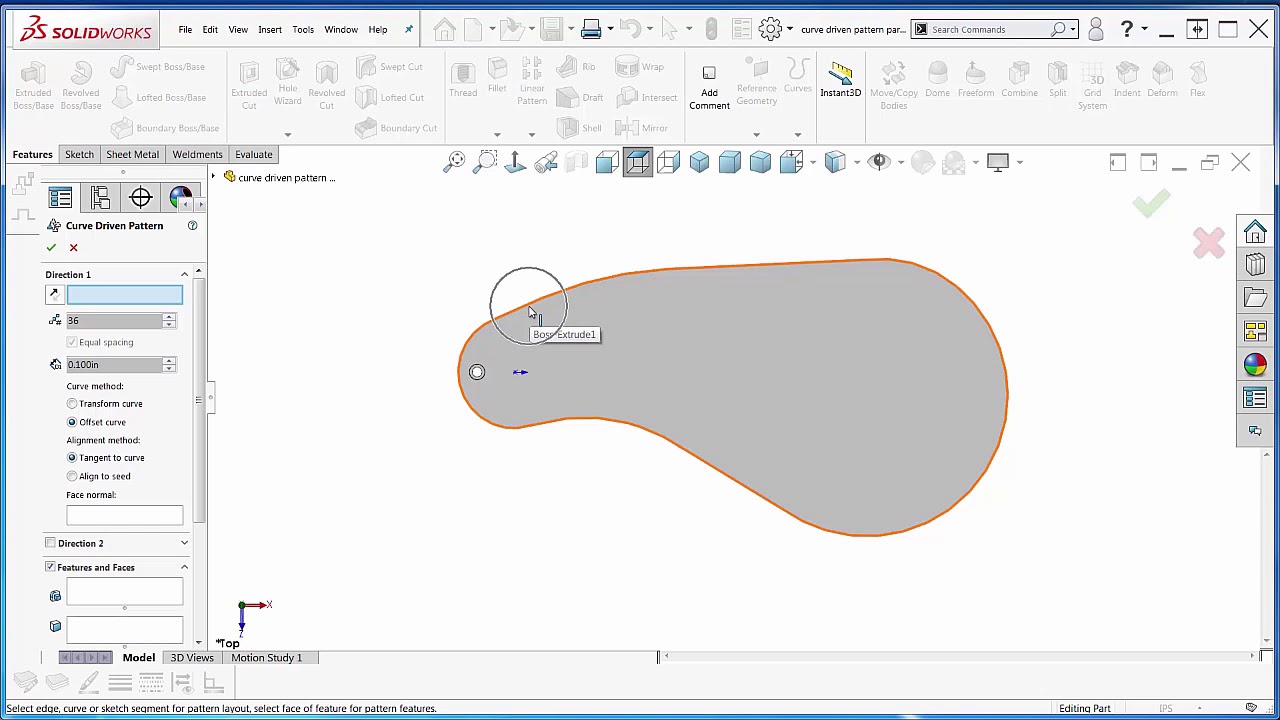Click the spacing field showing 0.100in

(x=114, y=364)
